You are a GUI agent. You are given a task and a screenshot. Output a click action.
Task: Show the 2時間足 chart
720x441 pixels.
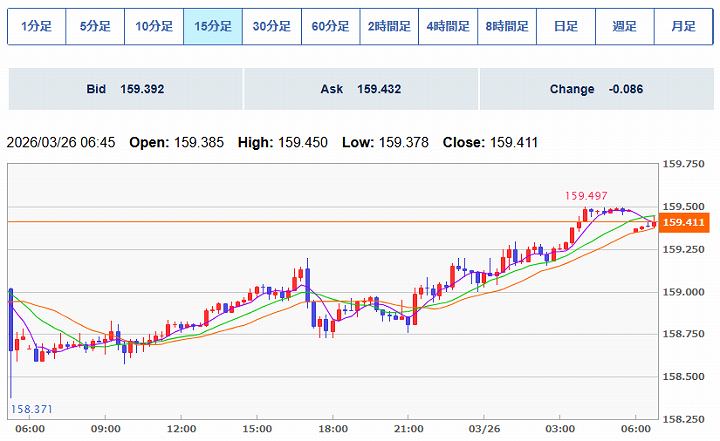click(389, 27)
